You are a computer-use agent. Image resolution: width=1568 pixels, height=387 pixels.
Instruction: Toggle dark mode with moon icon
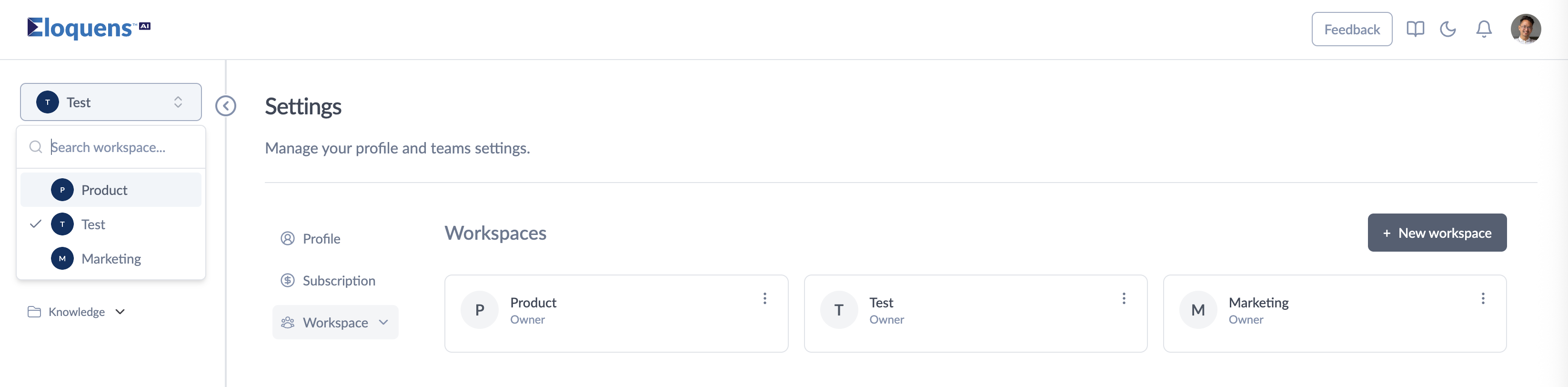[x=1447, y=29]
